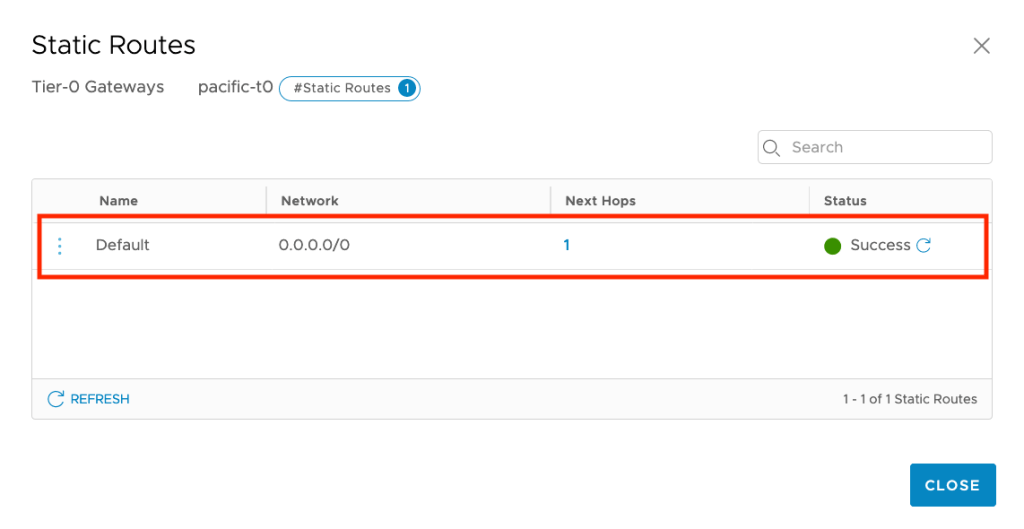Viewport: 1024px width, 529px height.
Task: Click the Next Hops column header
Action: click(600, 201)
